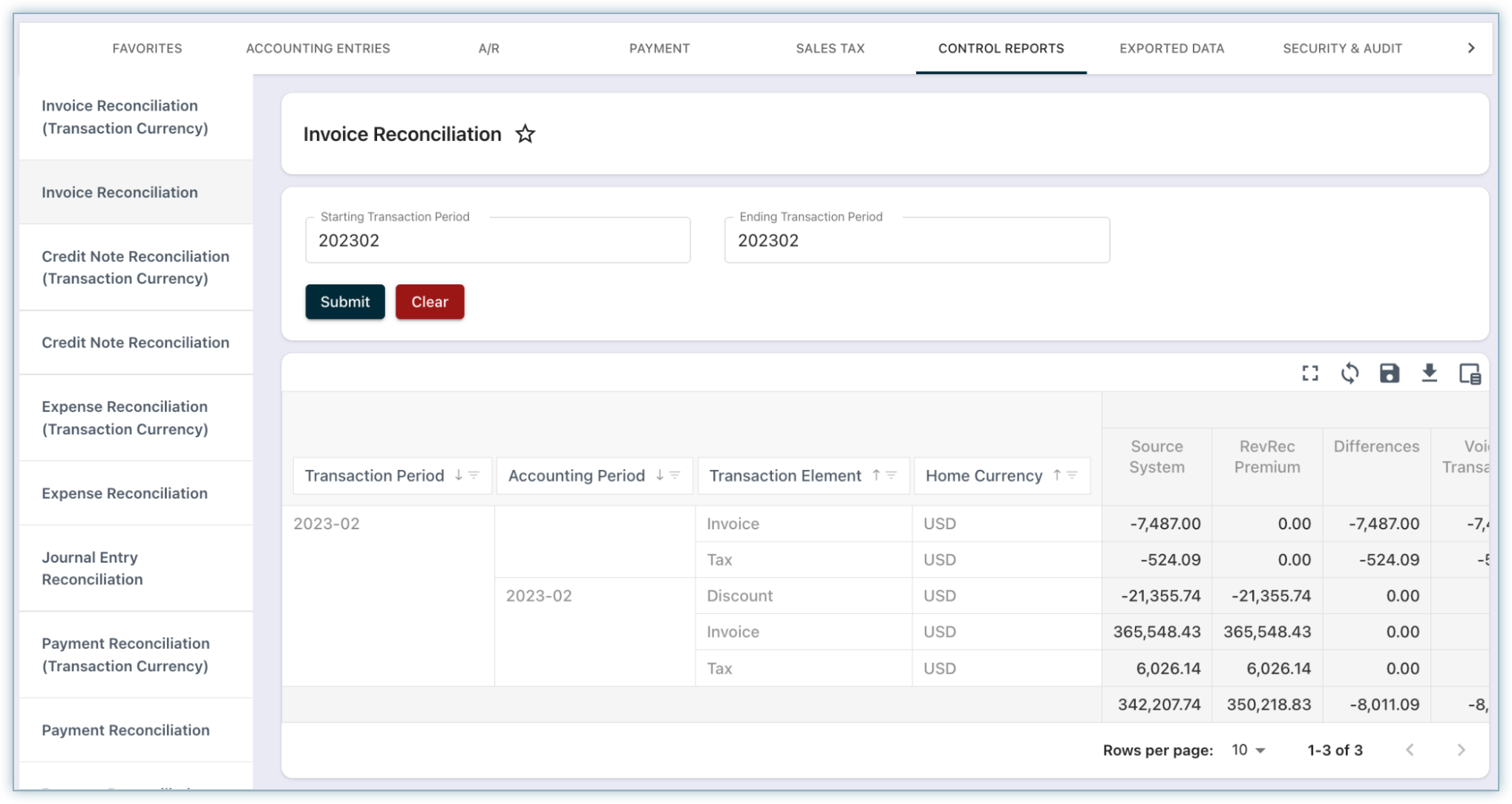The image size is (1512, 804).
Task: Toggle fullscreen view of the table
Action: pyautogui.click(x=1310, y=373)
